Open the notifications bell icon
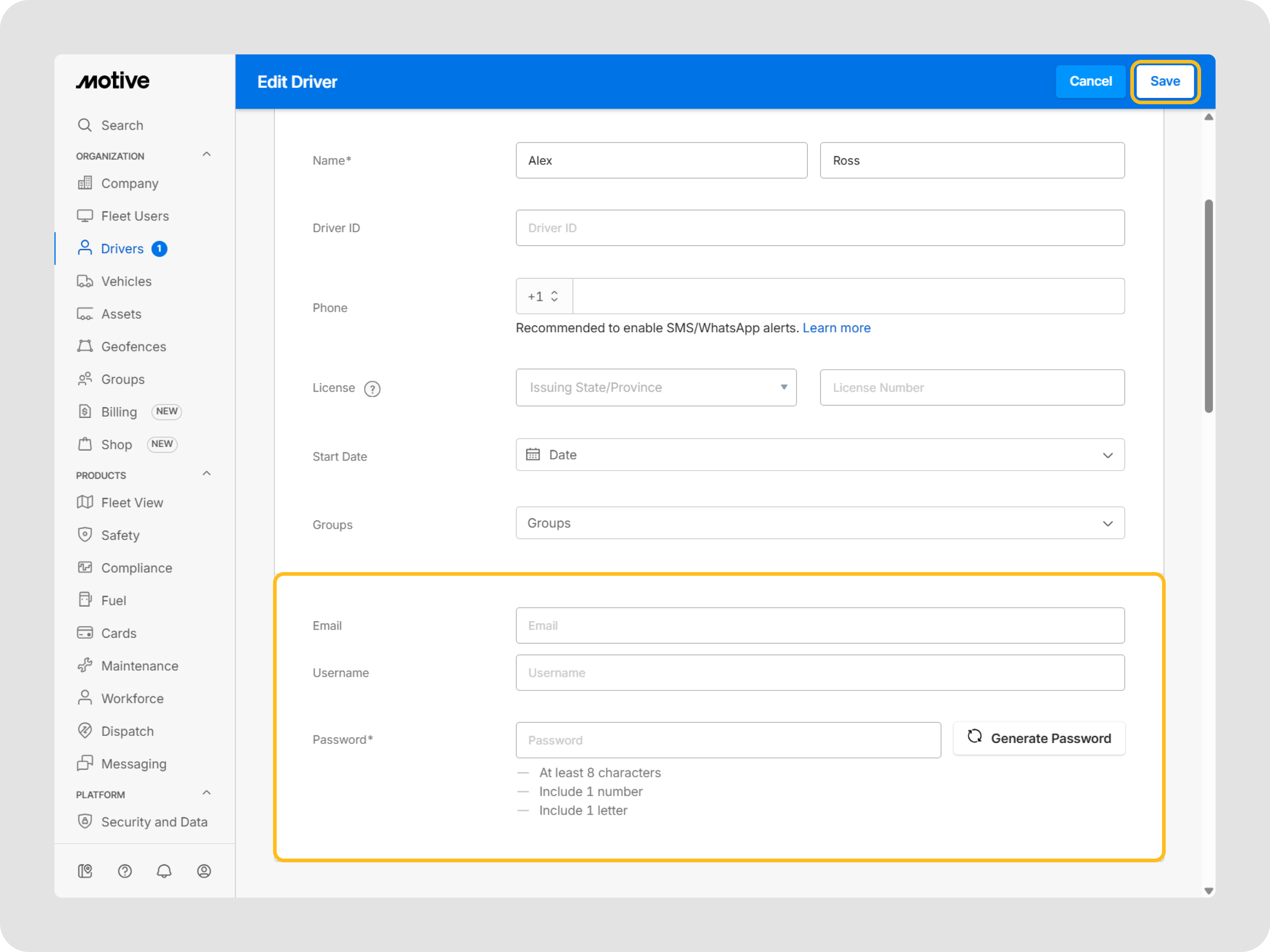Image resolution: width=1270 pixels, height=952 pixels. (x=164, y=871)
